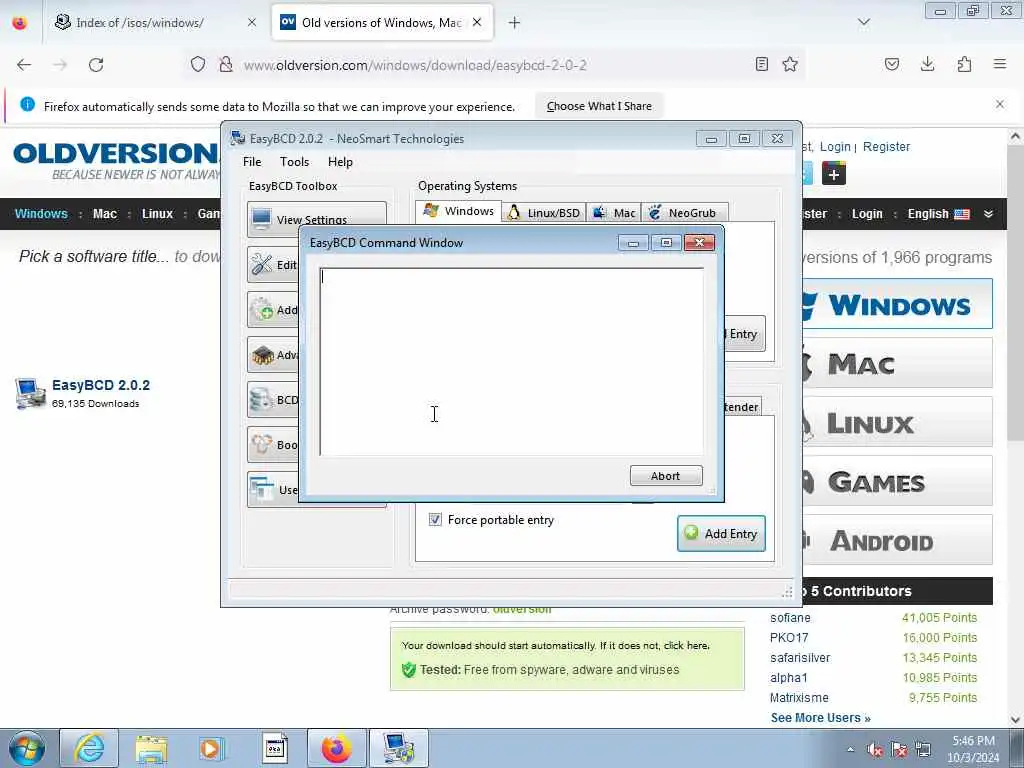Switch to the Windows operating systems tab
Viewport: 1024px width, 768px height.
click(458, 211)
